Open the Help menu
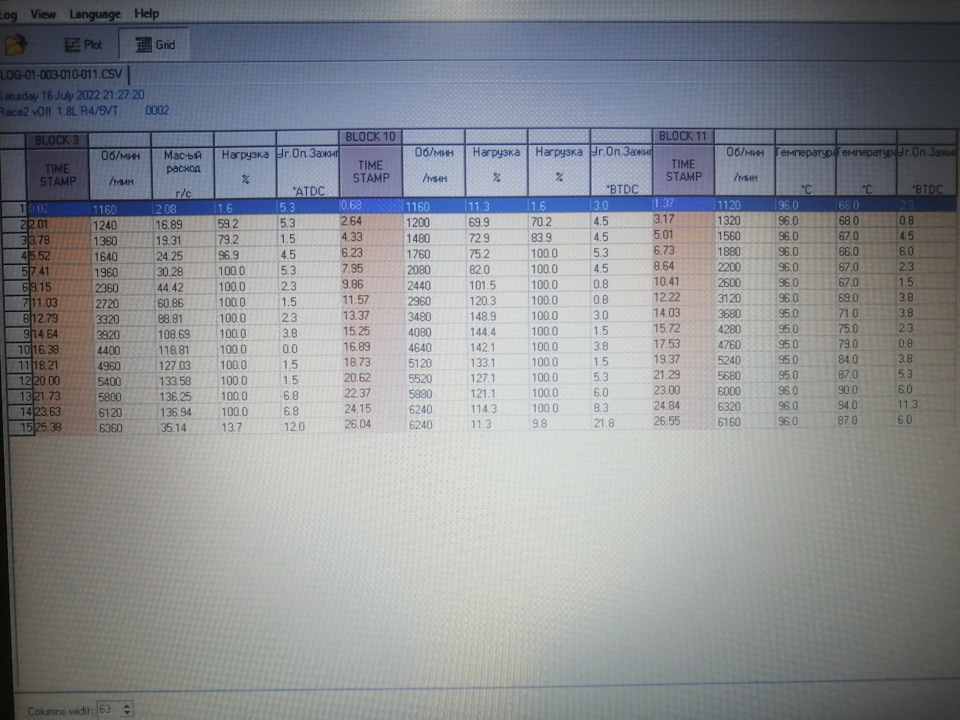 (x=146, y=13)
